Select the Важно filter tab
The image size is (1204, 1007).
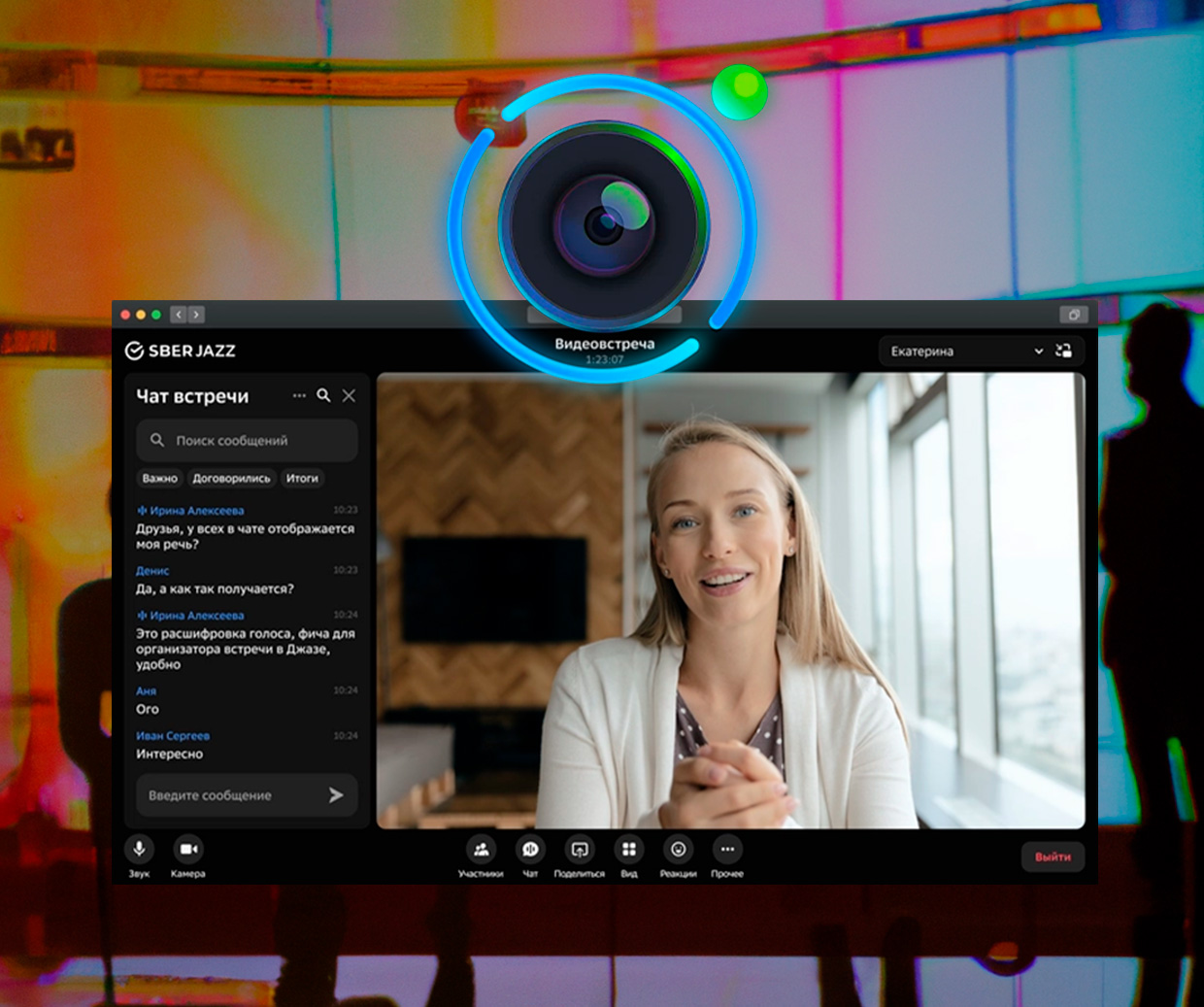[160, 479]
